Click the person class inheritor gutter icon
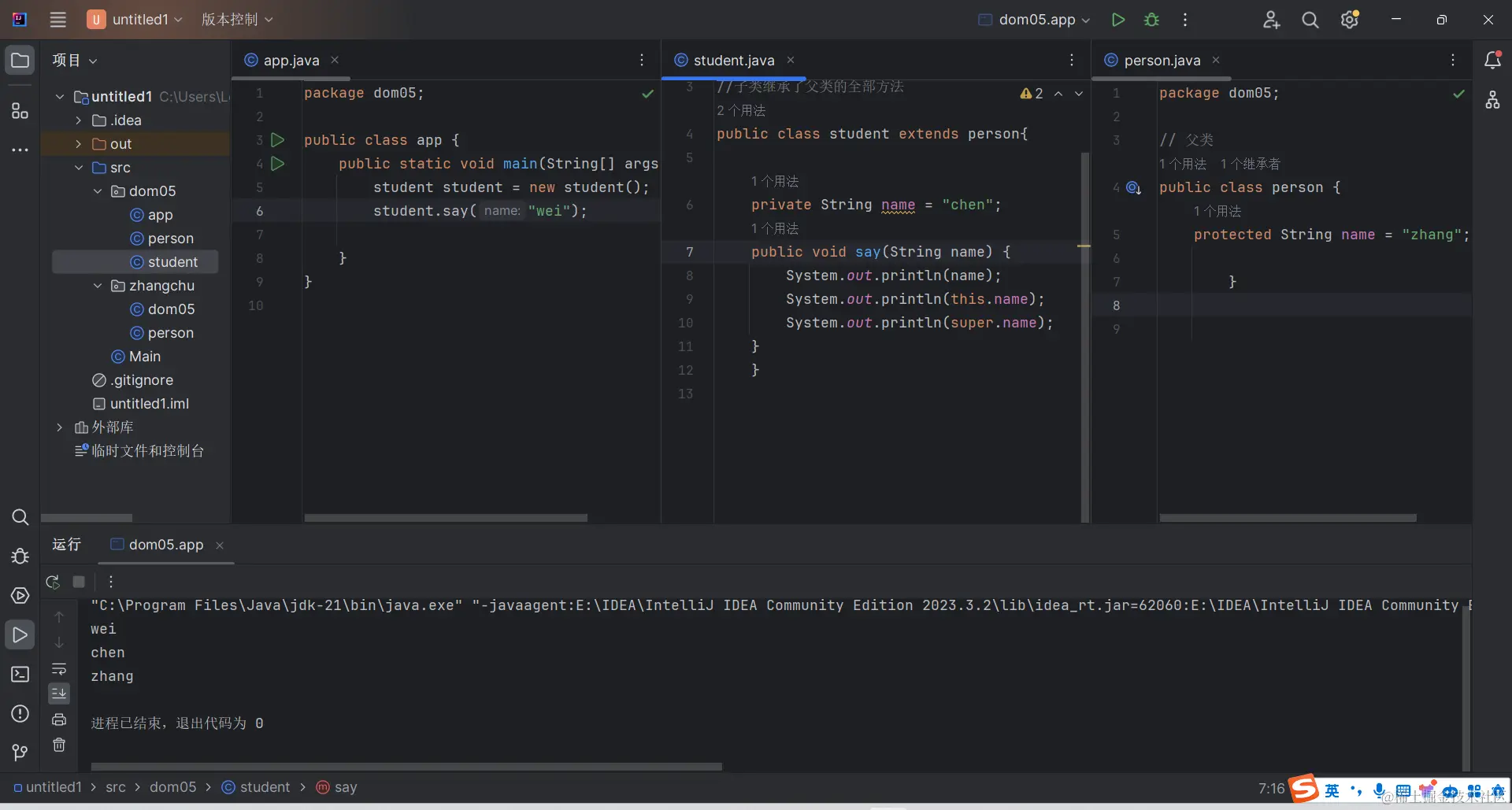This screenshot has width=1512, height=810. 1133,187
